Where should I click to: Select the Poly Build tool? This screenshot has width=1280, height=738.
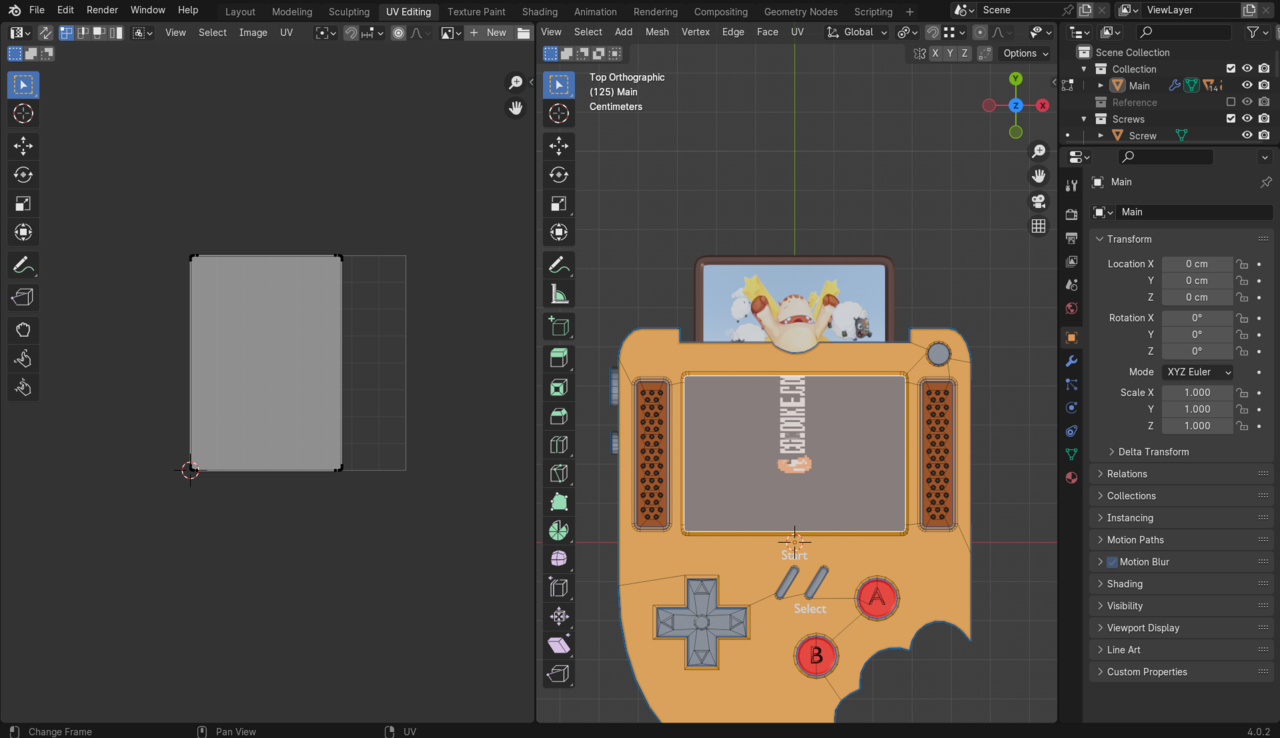pos(559,502)
